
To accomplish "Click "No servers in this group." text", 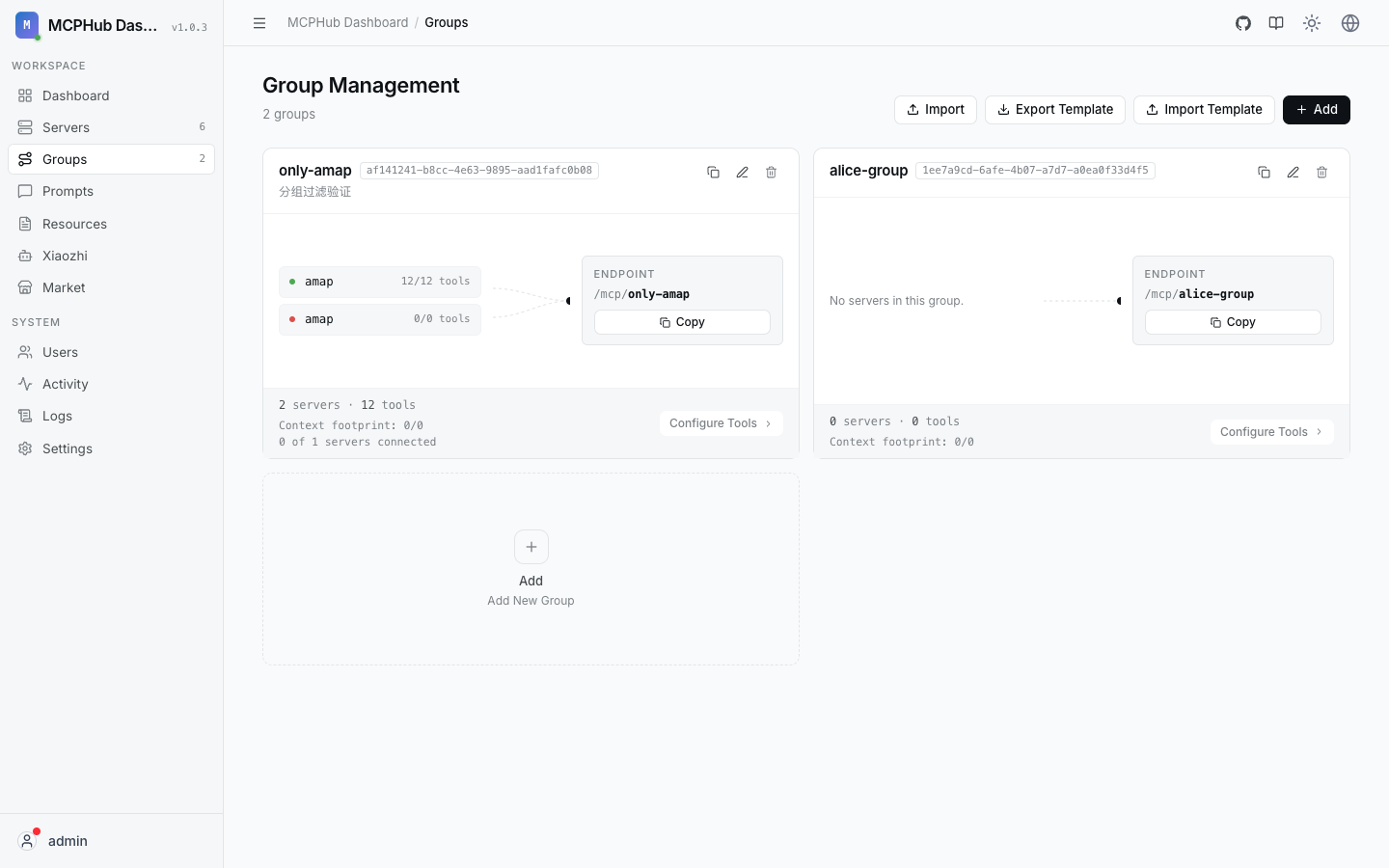I will 896,301.
